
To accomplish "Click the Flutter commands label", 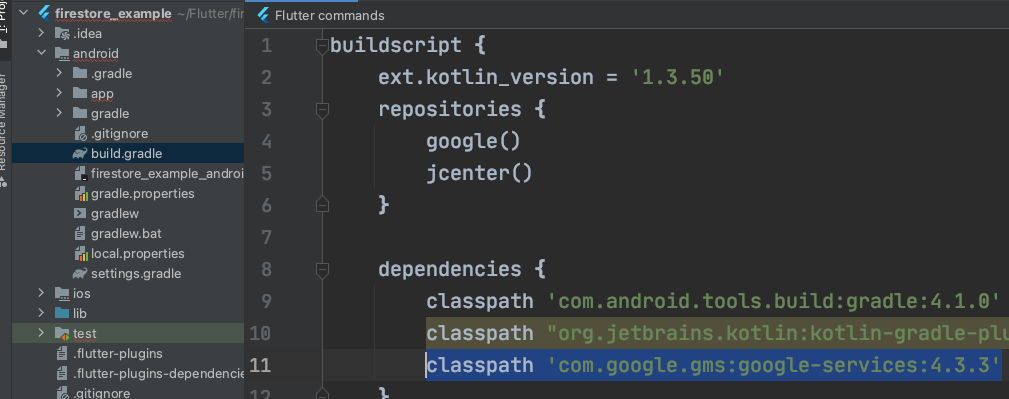I will [329, 15].
